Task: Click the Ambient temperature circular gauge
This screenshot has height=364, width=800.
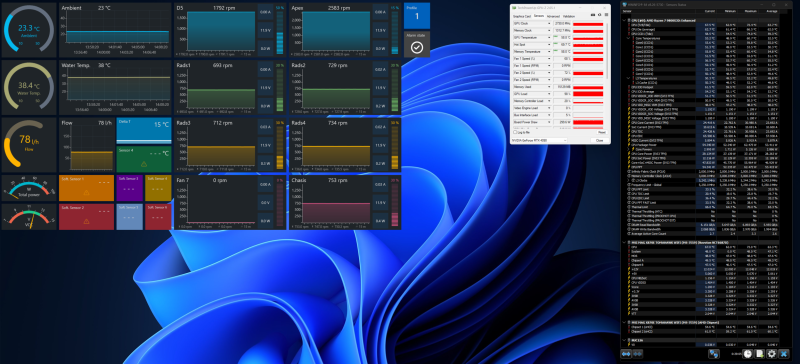Action: click(29, 30)
